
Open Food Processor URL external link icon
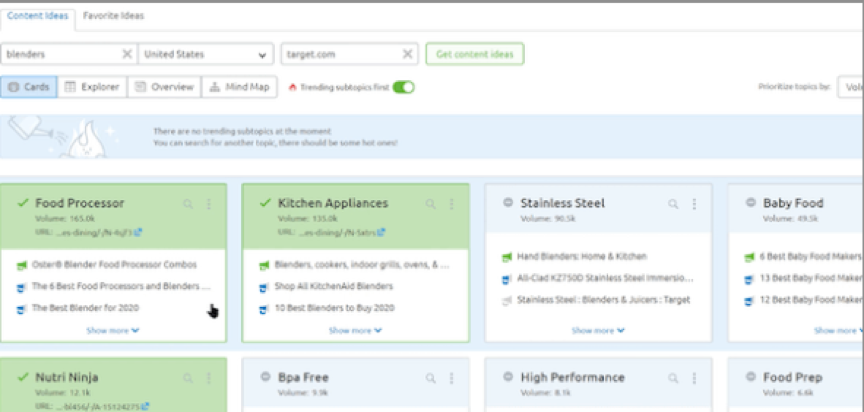[138, 232]
